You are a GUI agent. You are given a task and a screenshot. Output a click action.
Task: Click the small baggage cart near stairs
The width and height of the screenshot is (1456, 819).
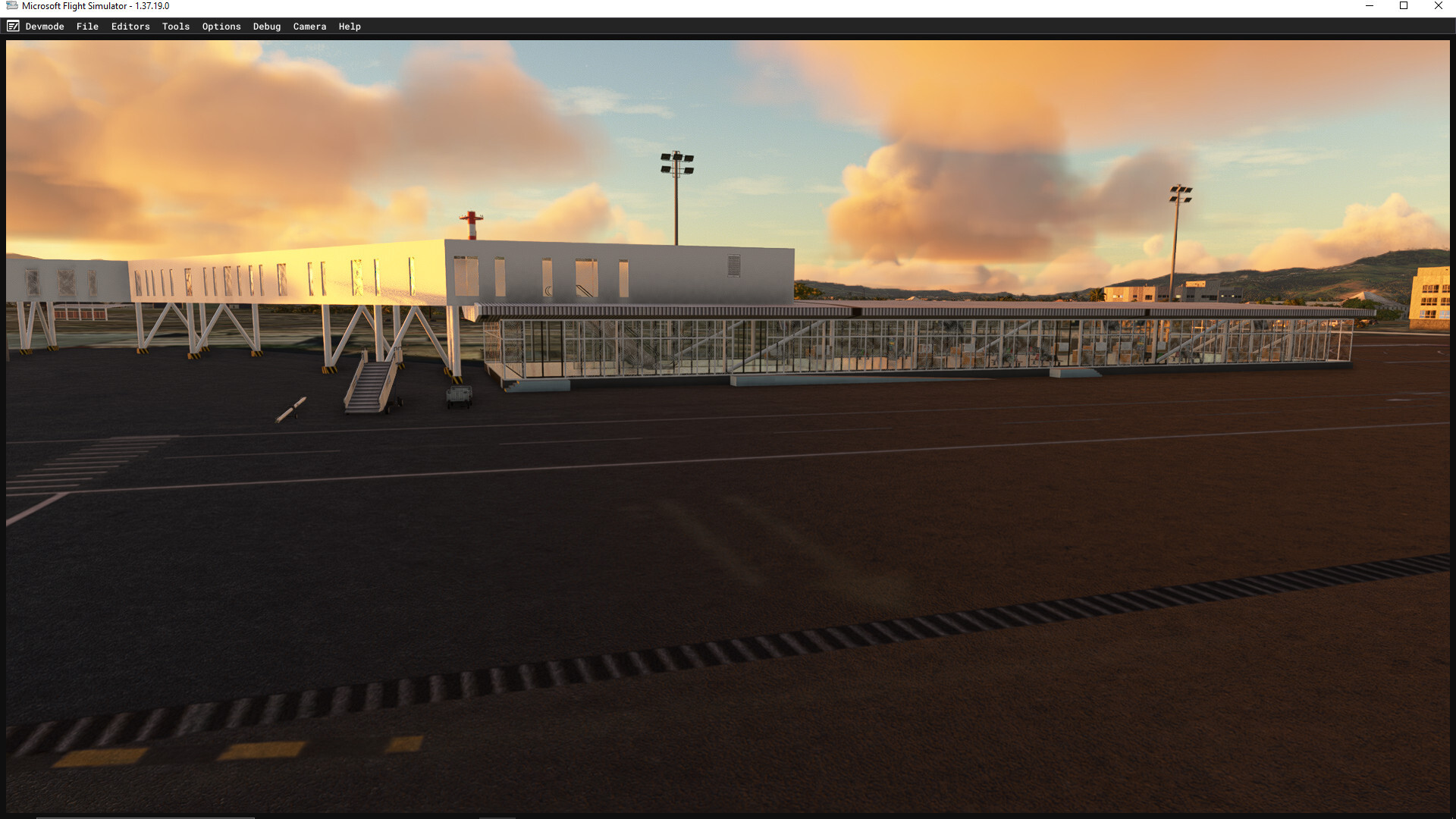(459, 396)
